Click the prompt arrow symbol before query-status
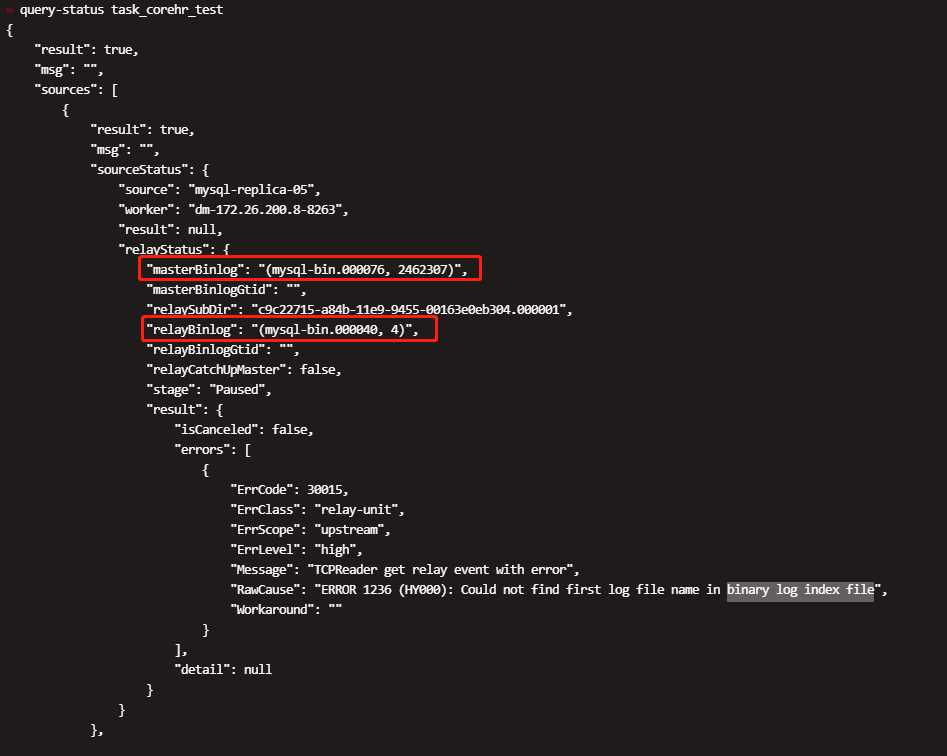The width and height of the screenshot is (947, 756). (9, 10)
